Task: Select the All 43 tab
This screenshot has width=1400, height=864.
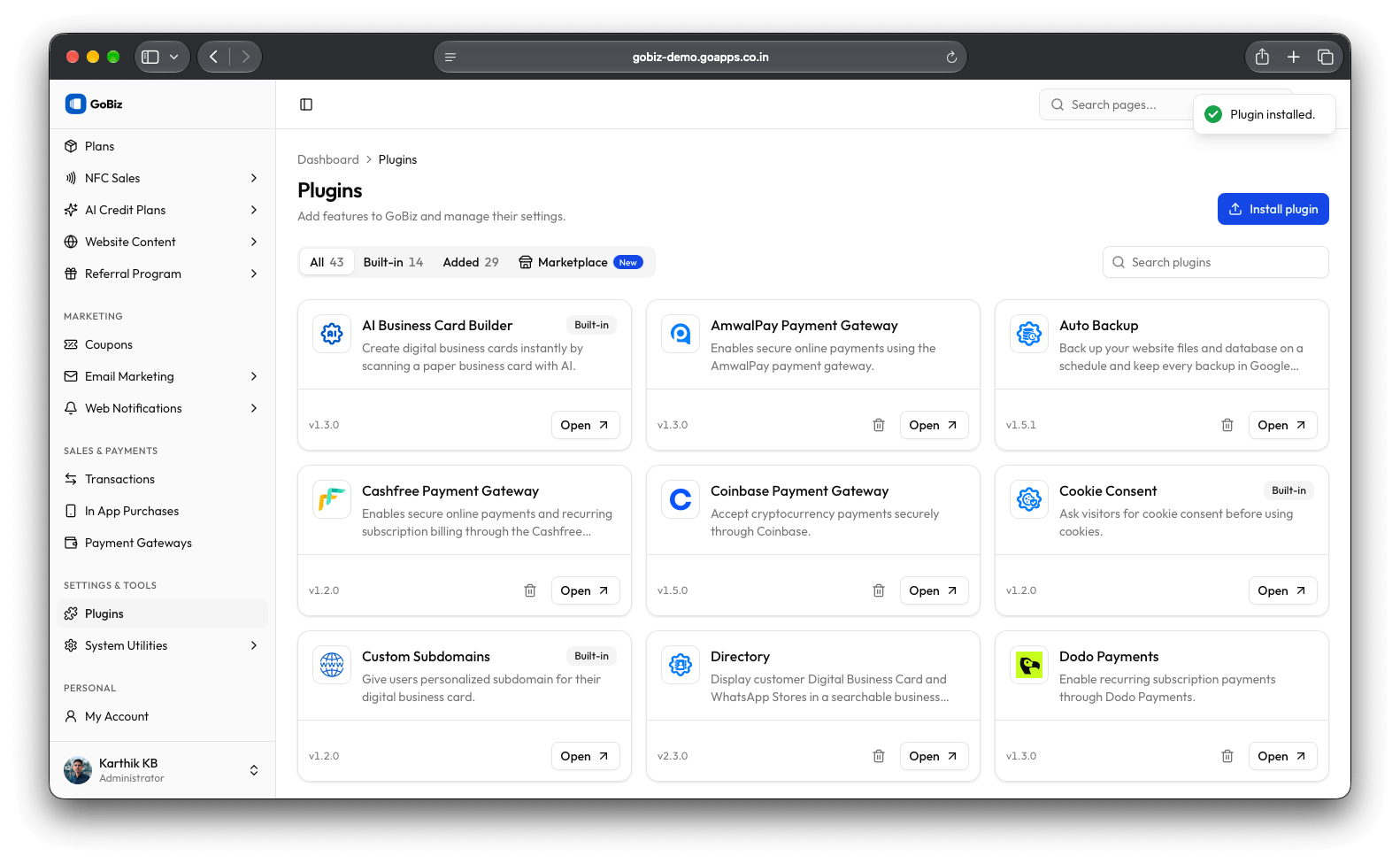Action: pos(327,262)
